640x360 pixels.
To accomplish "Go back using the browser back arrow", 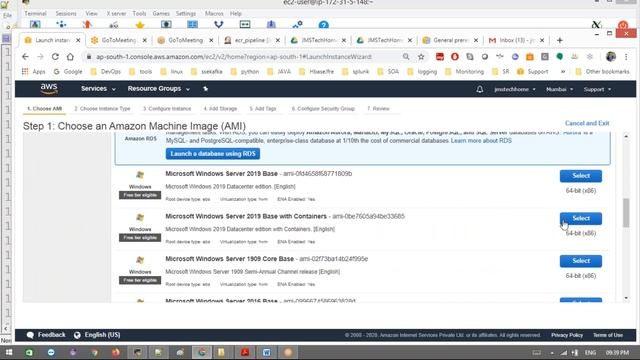I will click(25, 57).
